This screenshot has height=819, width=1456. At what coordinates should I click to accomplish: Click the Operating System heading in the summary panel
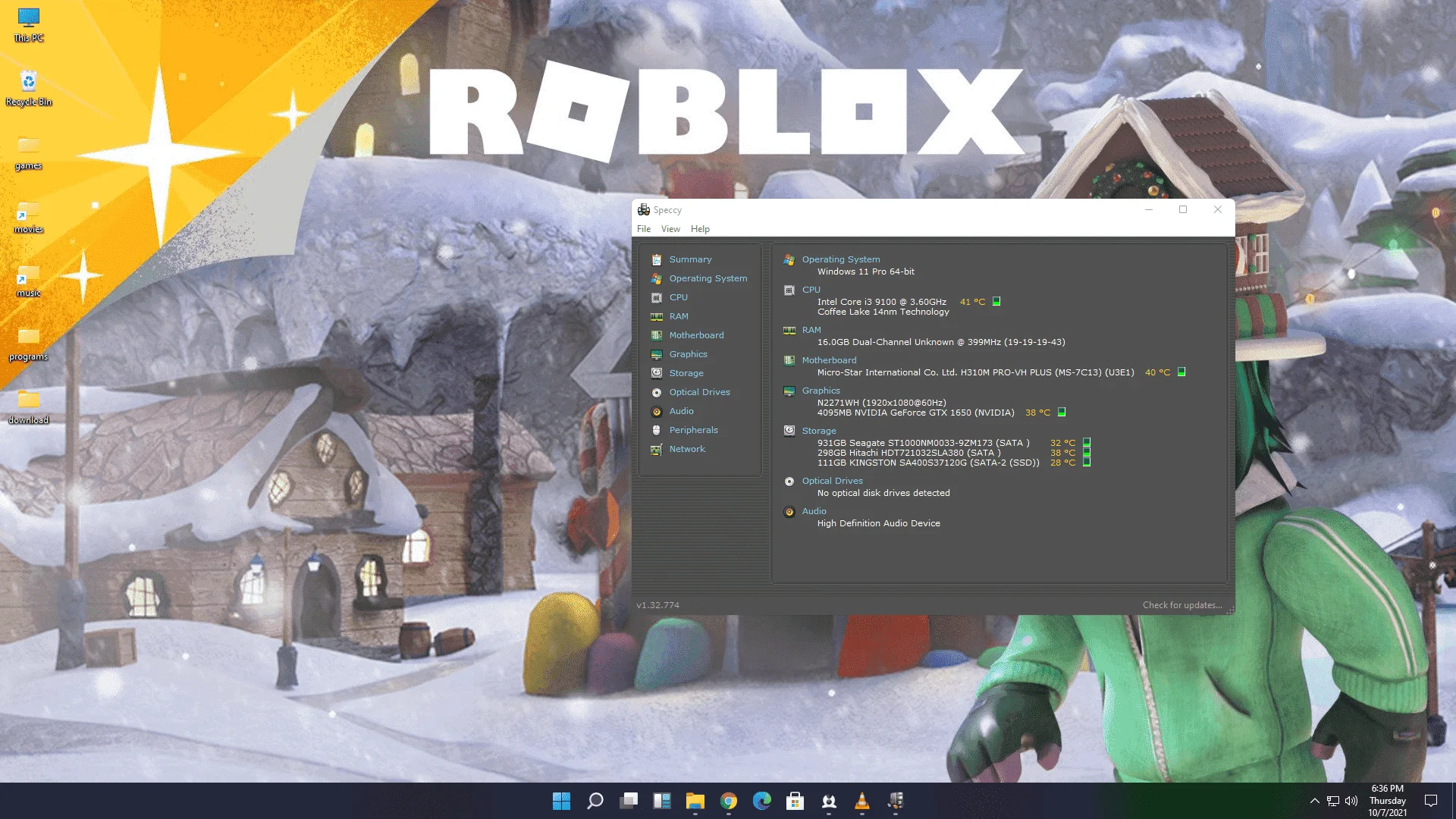coord(841,259)
